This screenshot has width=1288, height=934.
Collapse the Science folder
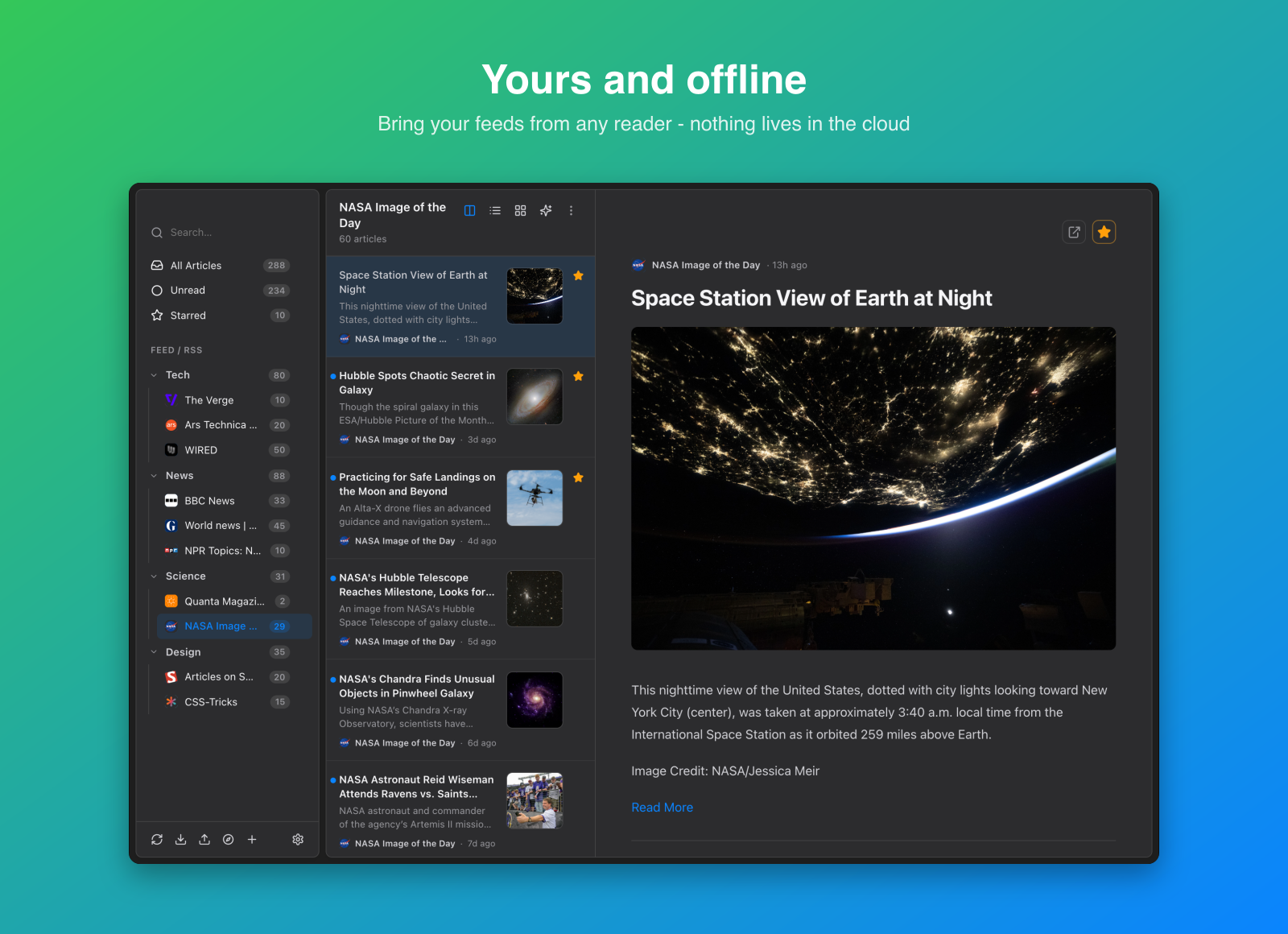pos(154,577)
